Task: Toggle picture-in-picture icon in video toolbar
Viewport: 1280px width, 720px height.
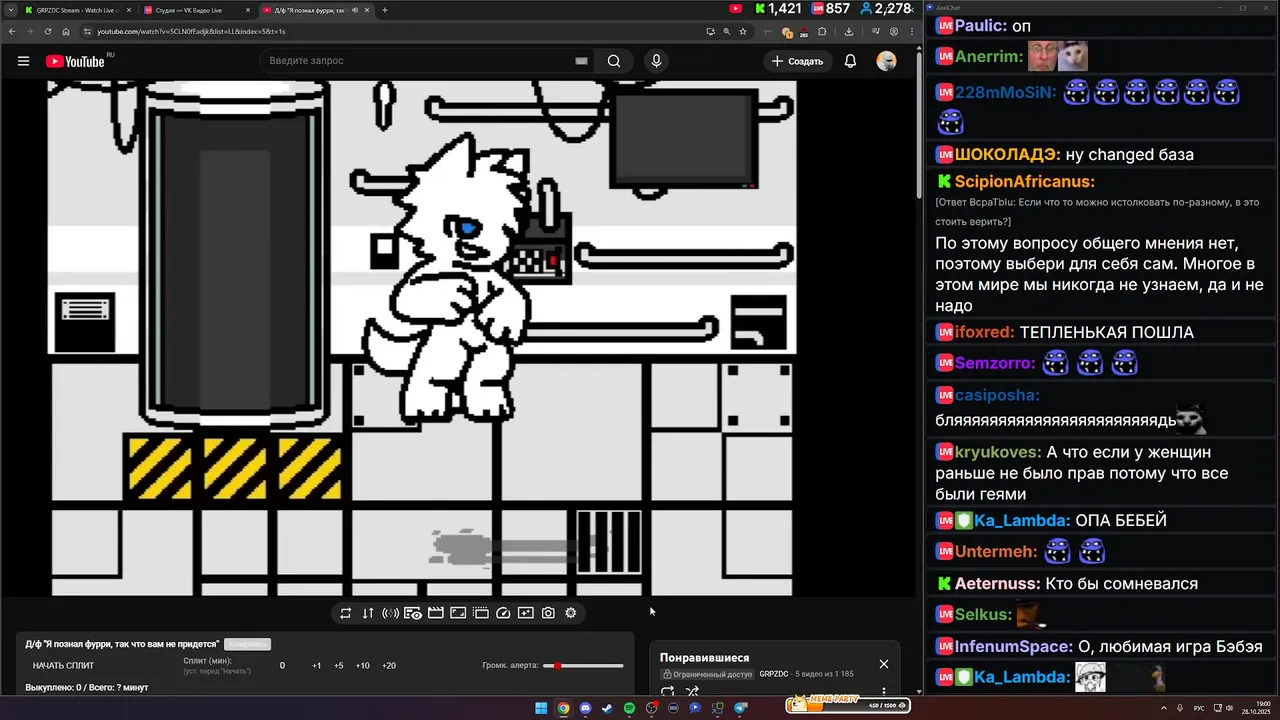Action: point(458,613)
